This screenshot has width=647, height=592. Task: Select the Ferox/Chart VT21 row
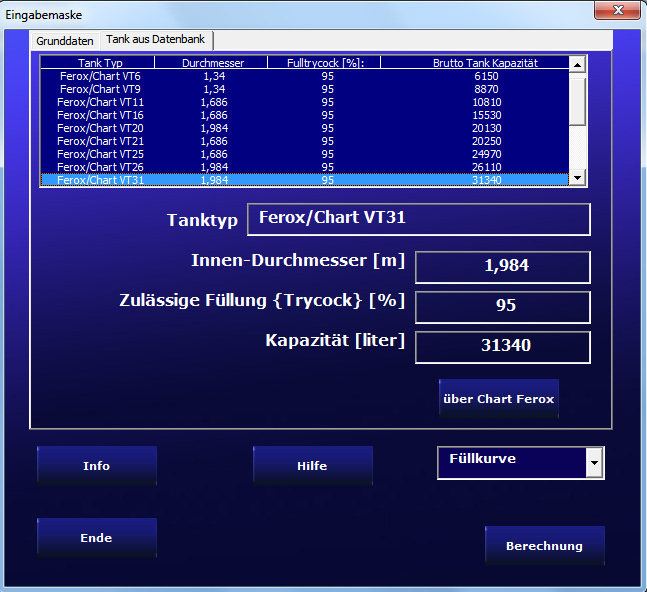pyautogui.click(x=305, y=141)
